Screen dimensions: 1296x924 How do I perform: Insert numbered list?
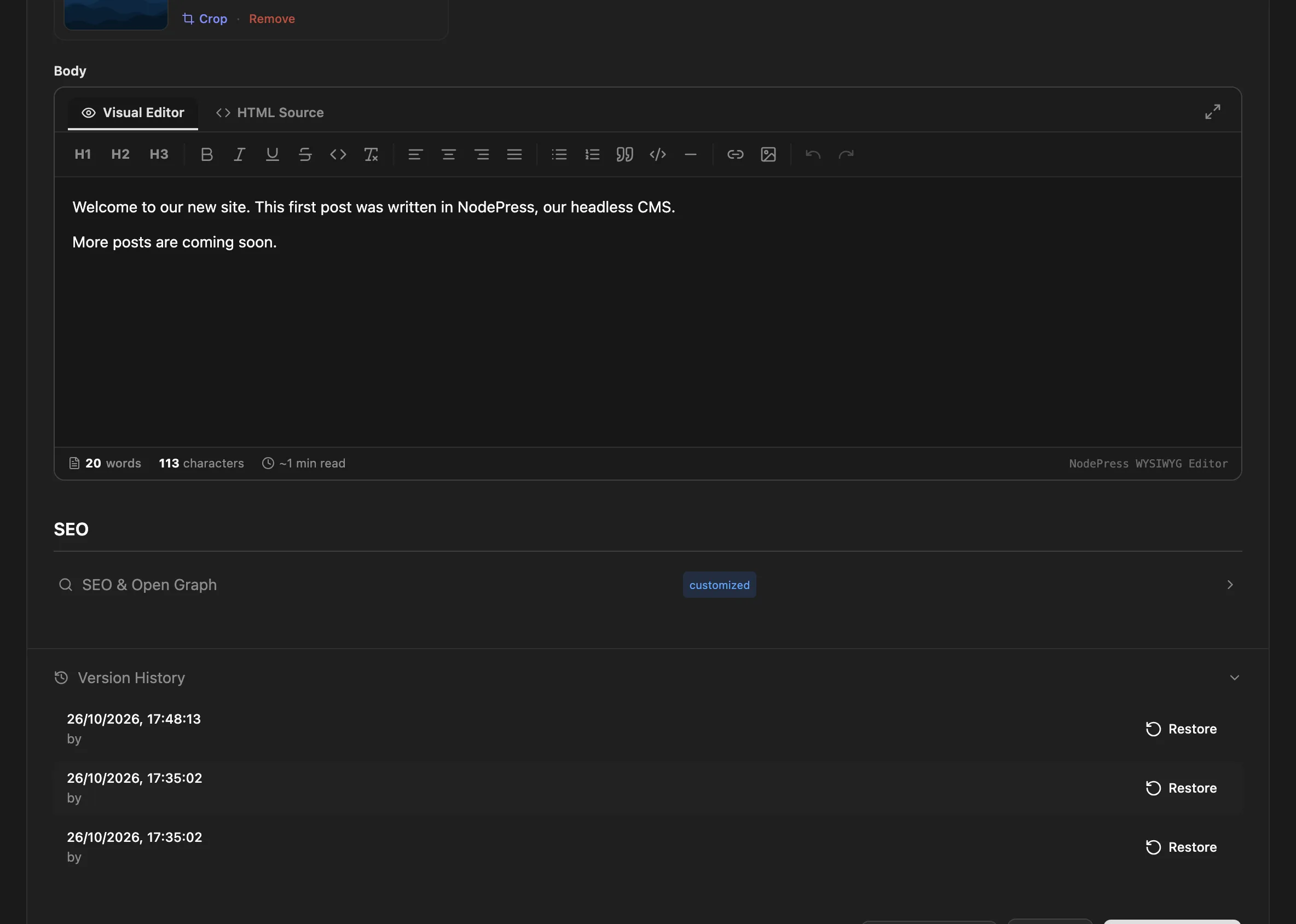(x=592, y=154)
